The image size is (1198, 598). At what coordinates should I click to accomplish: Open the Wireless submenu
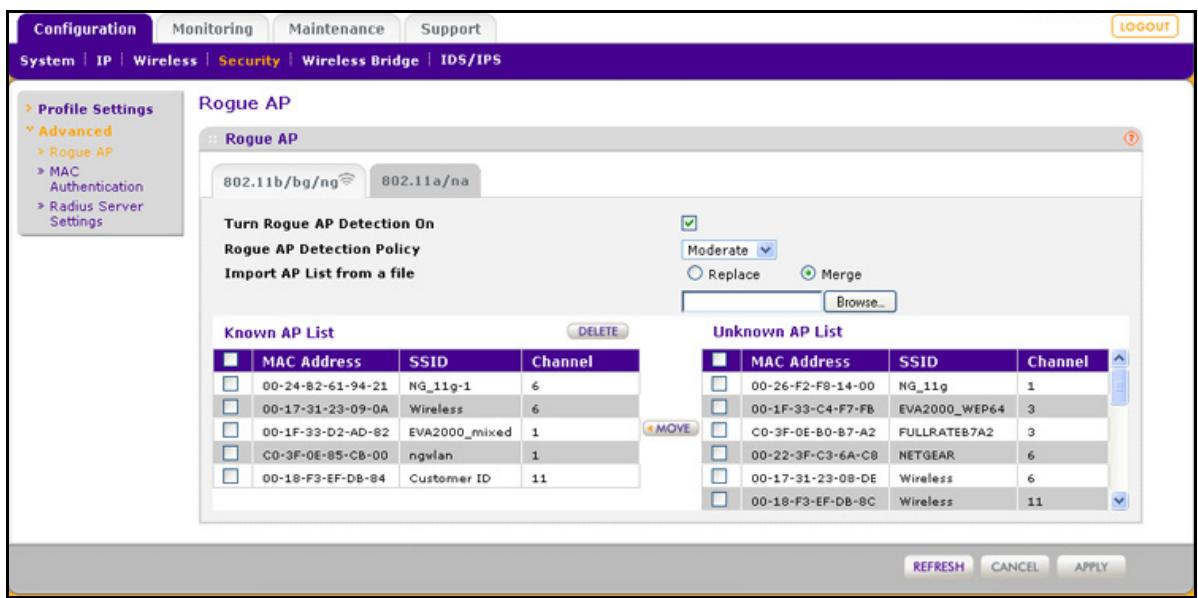pyautogui.click(x=165, y=61)
